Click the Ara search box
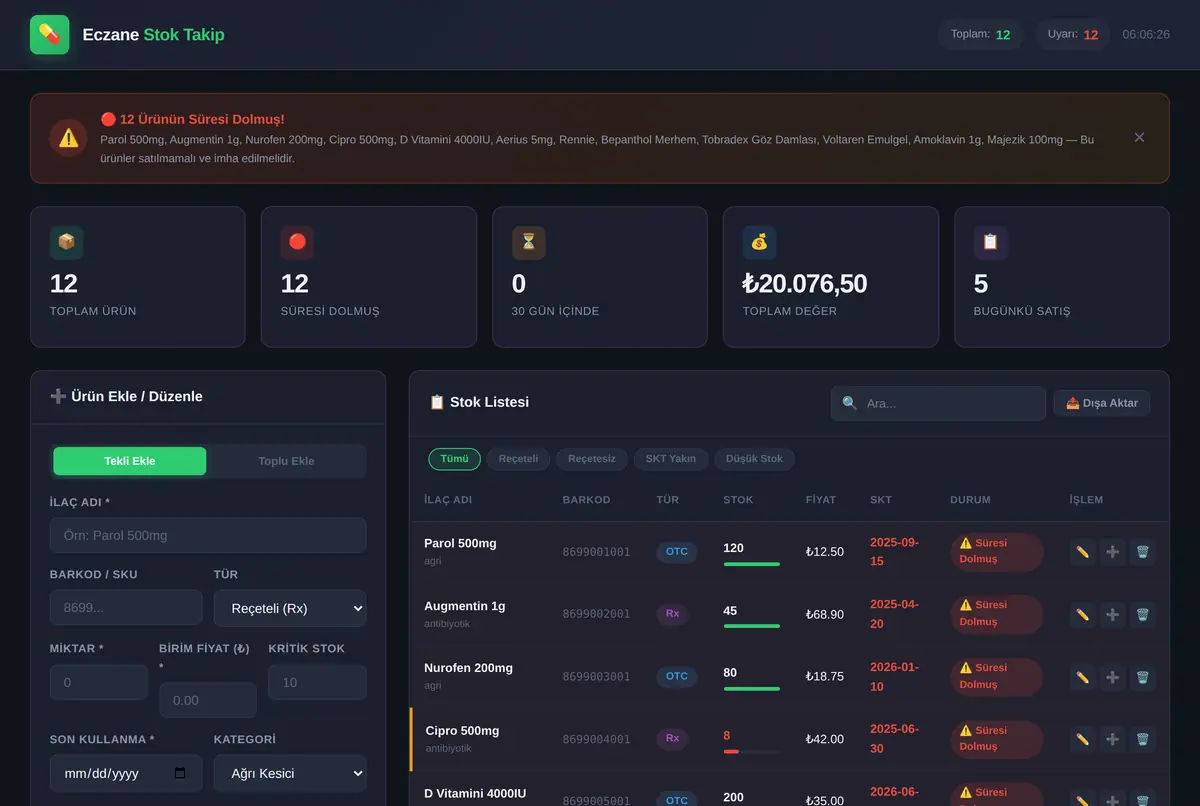Image resolution: width=1200 pixels, height=806 pixels. click(x=938, y=404)
